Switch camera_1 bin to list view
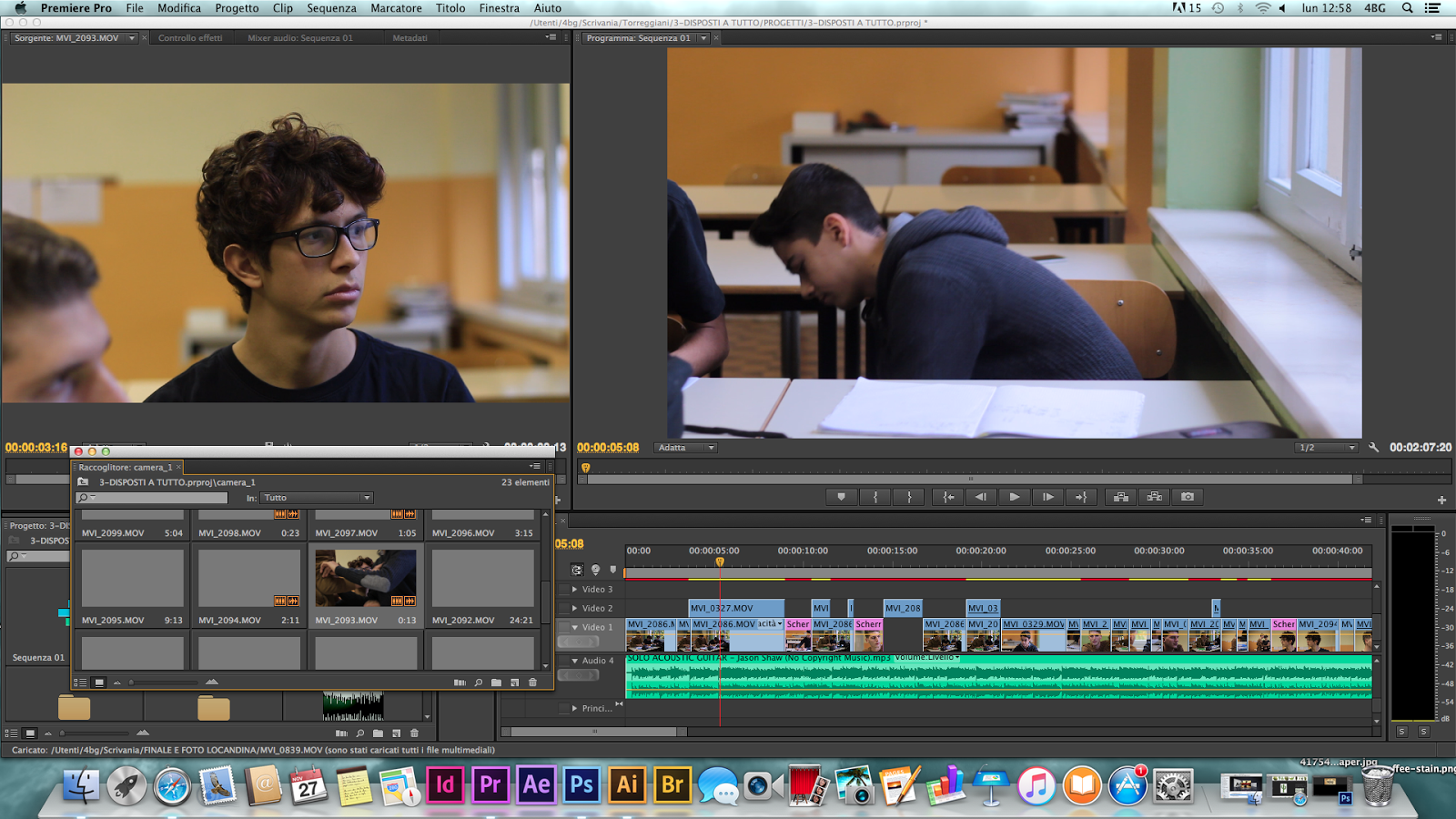Screen dimensions: 1456x819 (81, 682)
